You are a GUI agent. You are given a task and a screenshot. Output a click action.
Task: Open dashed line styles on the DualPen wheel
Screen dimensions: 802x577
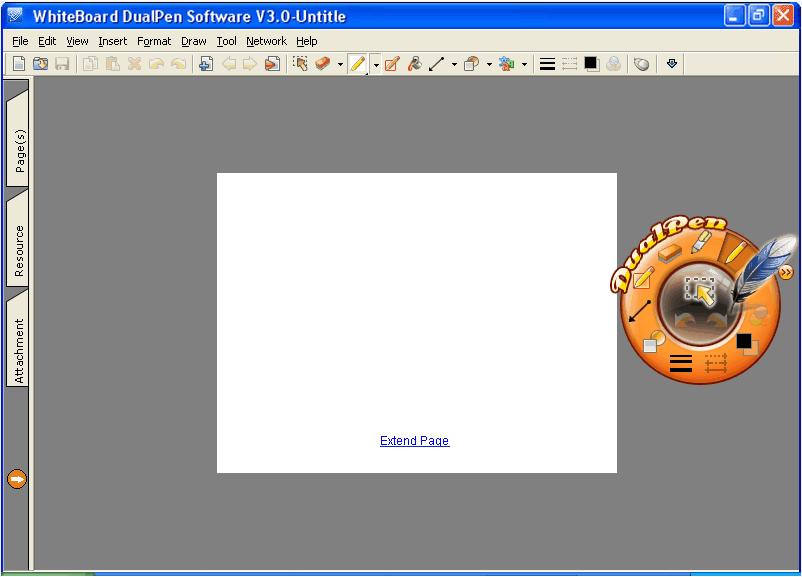pyautogui.click(x=716, y=363)
